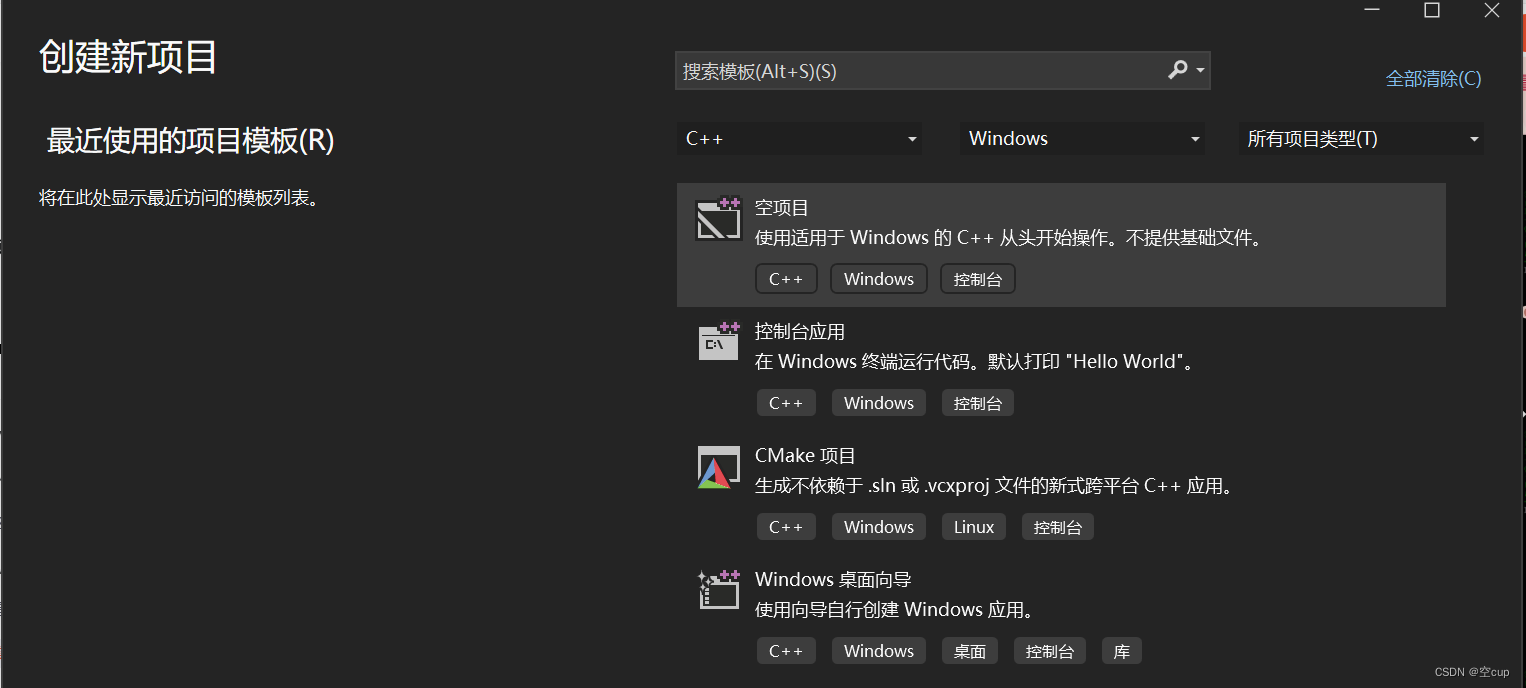Click the 库 tag under Windows 桌面向导
This screenshot has height=688, width=1526.
(x=1122, y=651)
